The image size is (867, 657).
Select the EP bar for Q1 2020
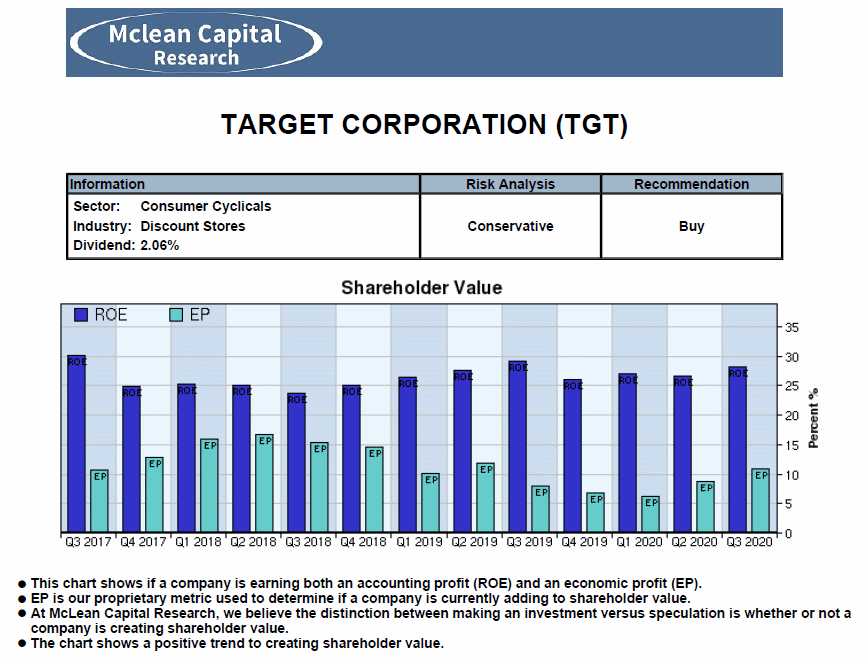(651, 515)
